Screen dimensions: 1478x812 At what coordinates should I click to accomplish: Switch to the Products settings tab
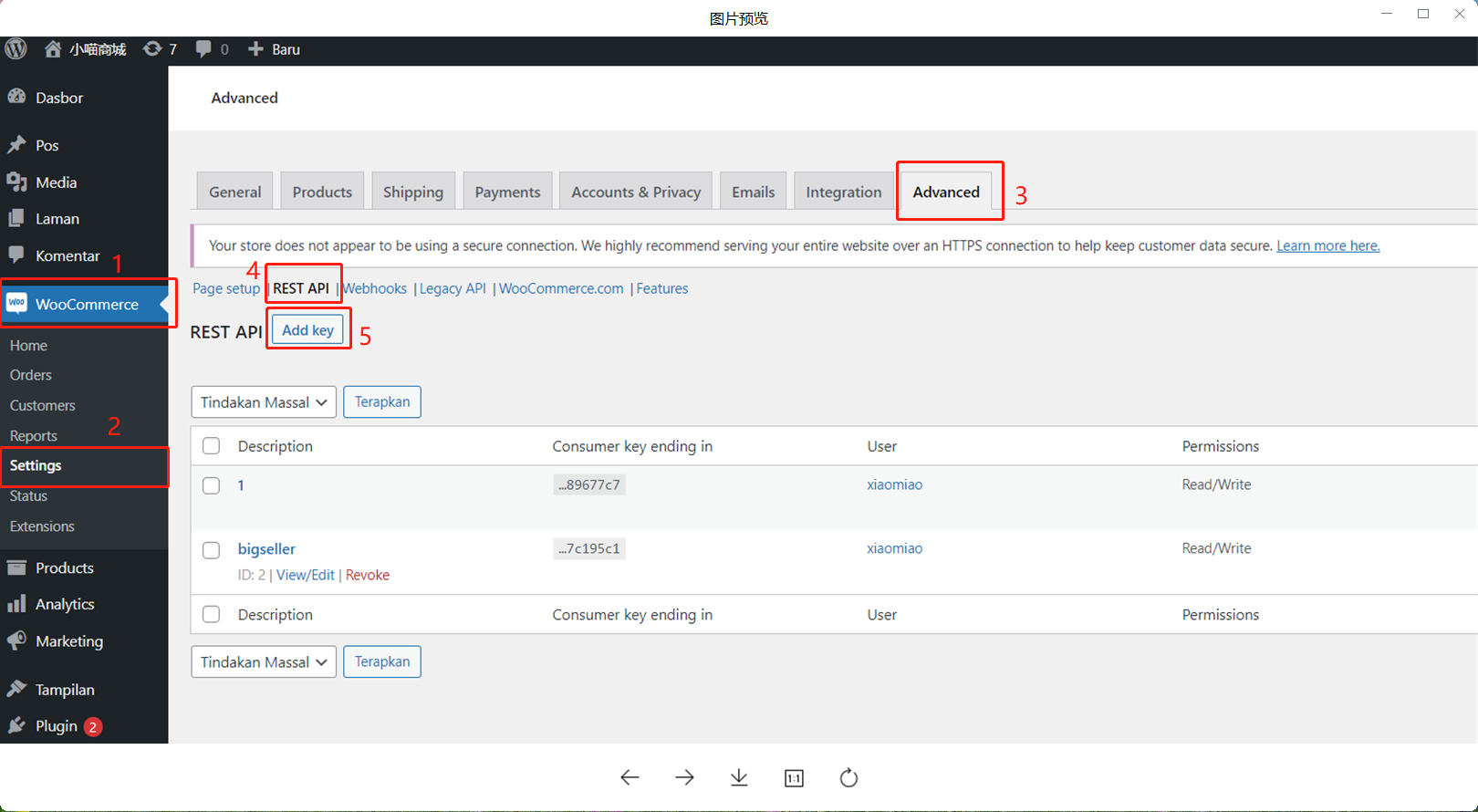pos(322,192)
